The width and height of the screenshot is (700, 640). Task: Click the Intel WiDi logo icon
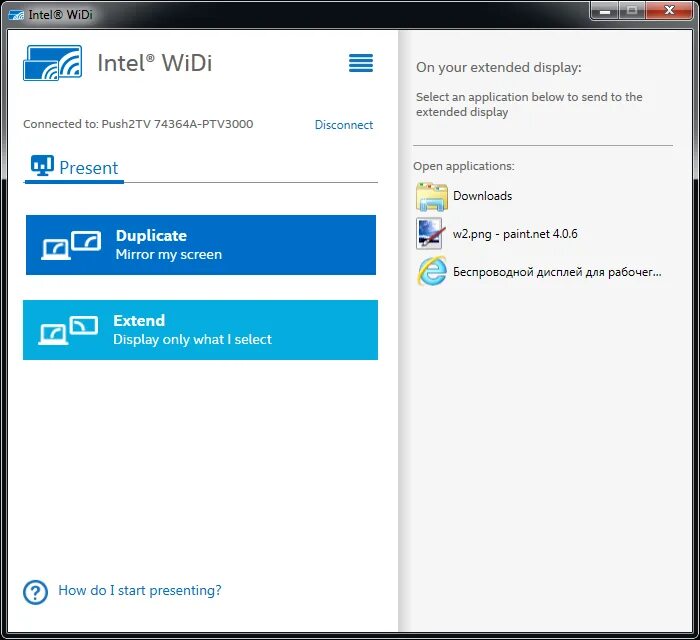[x=53, y=63]
